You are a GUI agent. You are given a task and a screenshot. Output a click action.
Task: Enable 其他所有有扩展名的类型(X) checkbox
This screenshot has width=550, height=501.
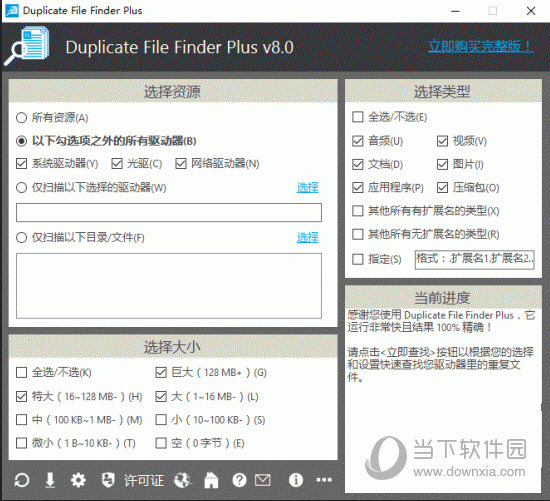point(357,211)
